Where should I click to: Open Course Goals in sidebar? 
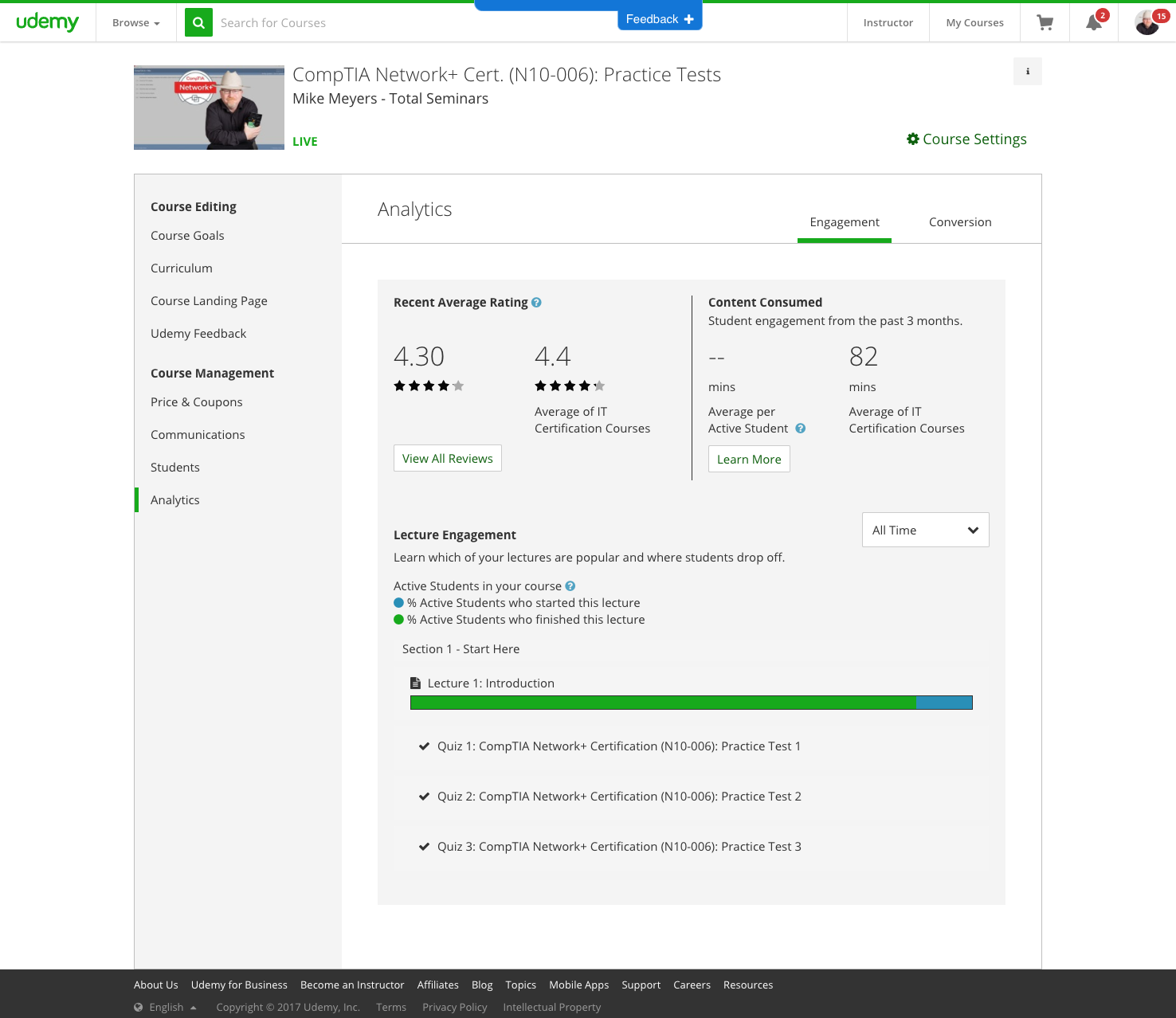(187, 236)
